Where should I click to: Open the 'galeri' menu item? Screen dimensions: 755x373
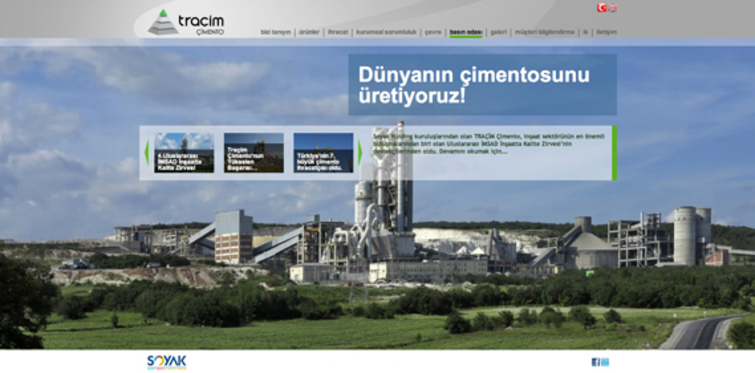click(499, 32)
